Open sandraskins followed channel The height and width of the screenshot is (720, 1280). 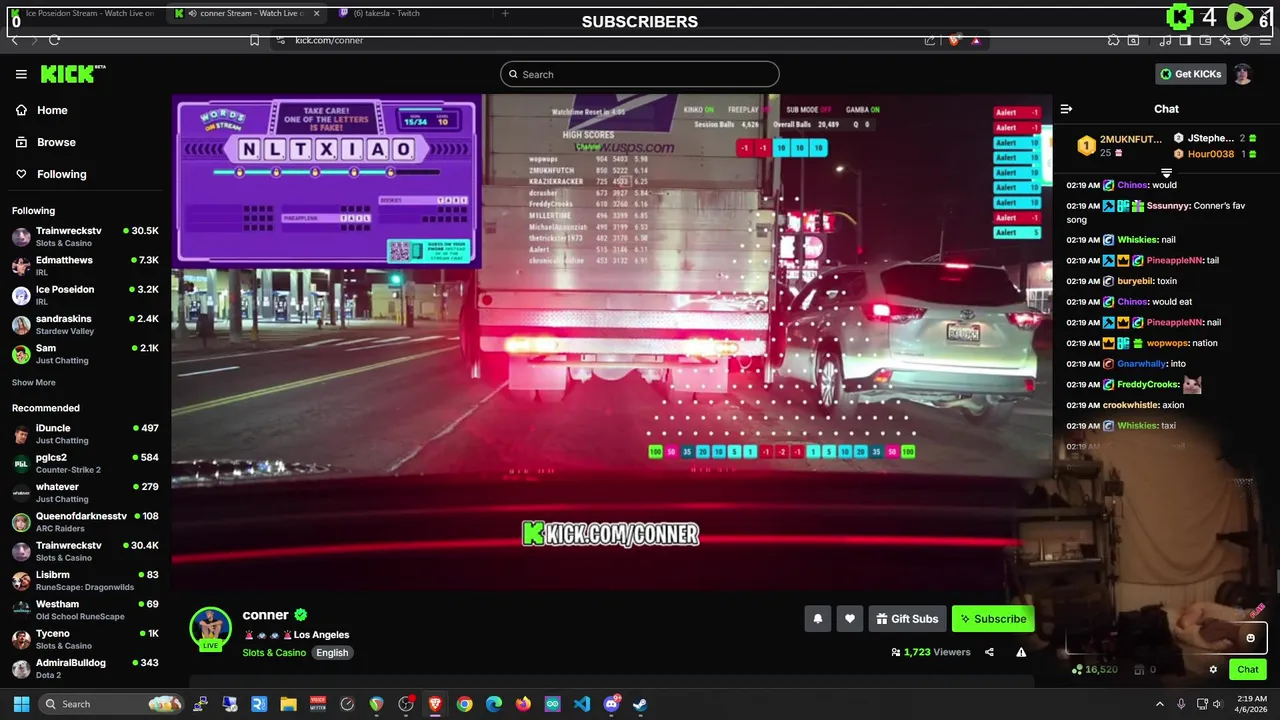tap(85, 324)
